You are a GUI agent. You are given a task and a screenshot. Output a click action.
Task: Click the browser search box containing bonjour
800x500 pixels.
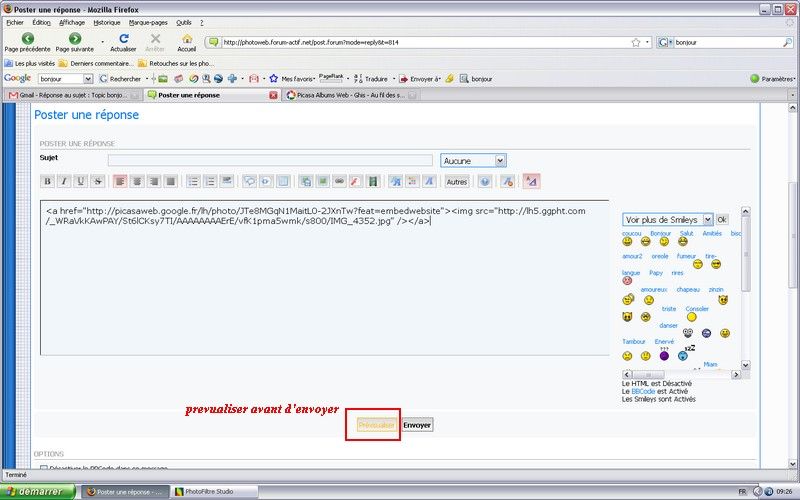(729, 42)
